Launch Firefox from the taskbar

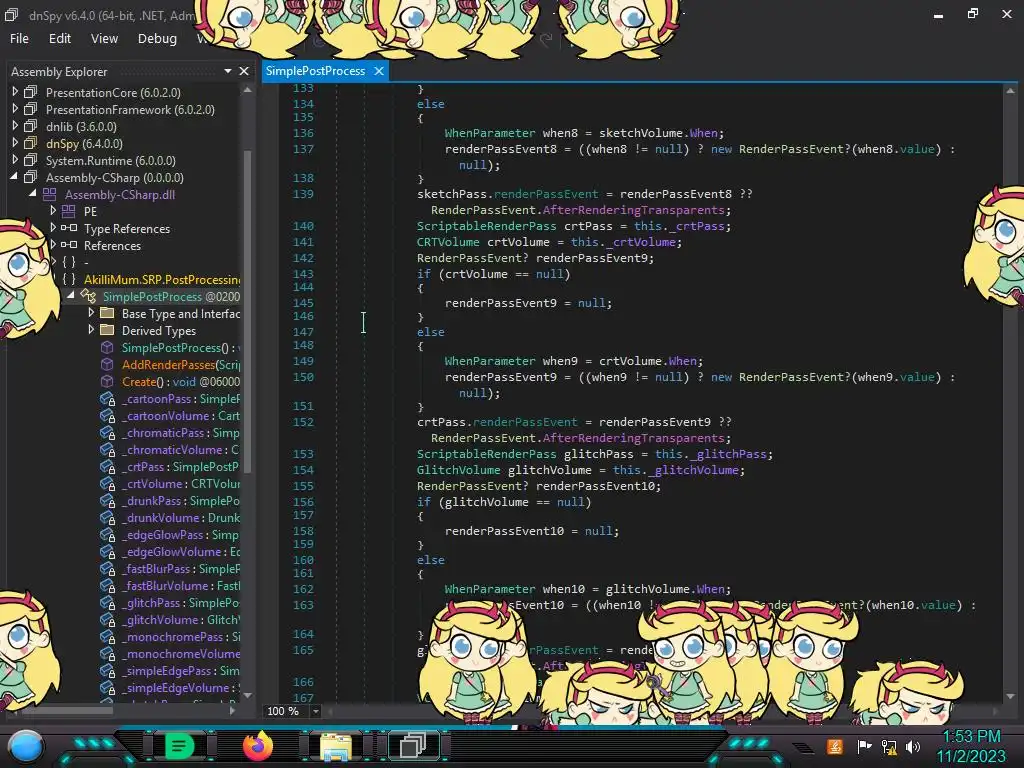(x=257, y=746)
